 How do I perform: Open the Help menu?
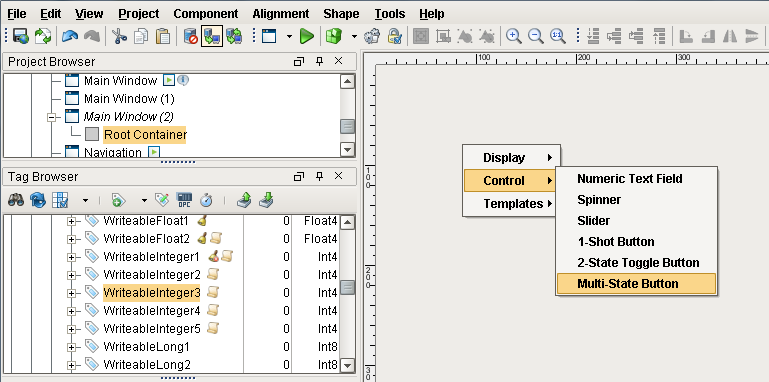pos(432,14)
